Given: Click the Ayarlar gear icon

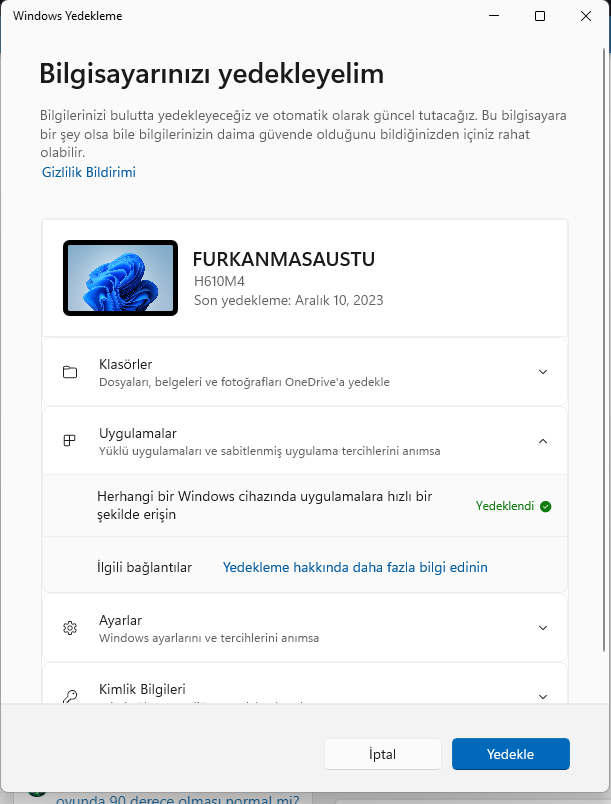Looking at the screenshot, I should (x=70, y=628).
